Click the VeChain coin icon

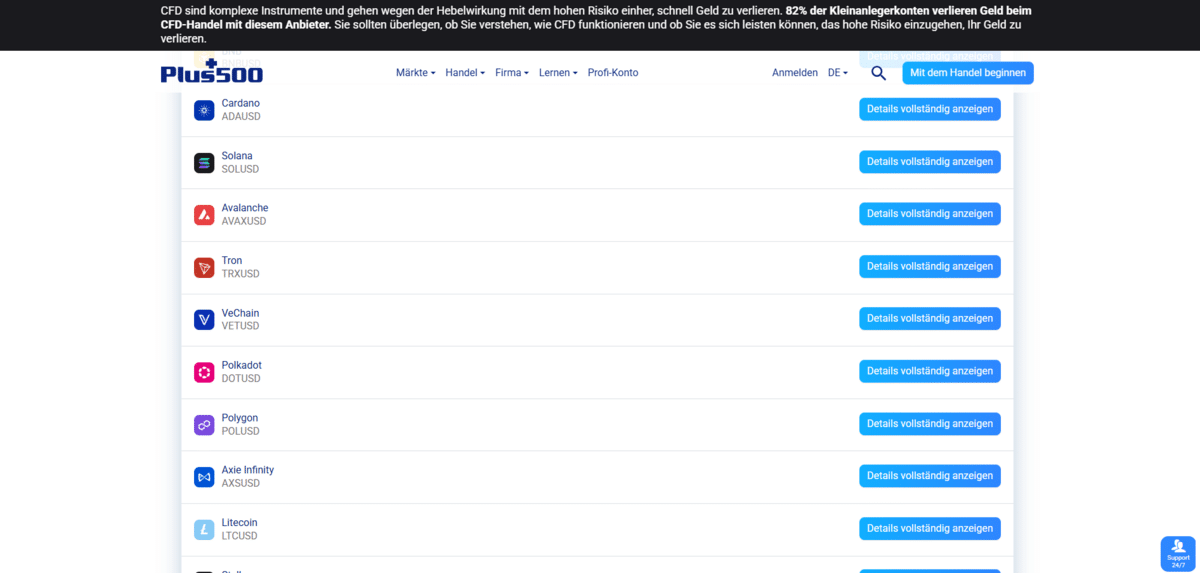204,320
